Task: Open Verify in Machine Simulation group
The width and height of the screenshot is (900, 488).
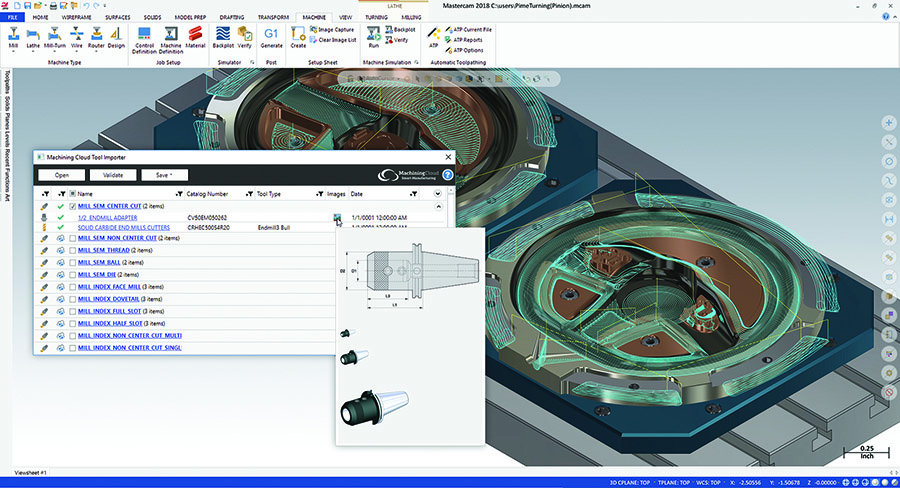Action: pyautogui.click(x=397, y=40)
